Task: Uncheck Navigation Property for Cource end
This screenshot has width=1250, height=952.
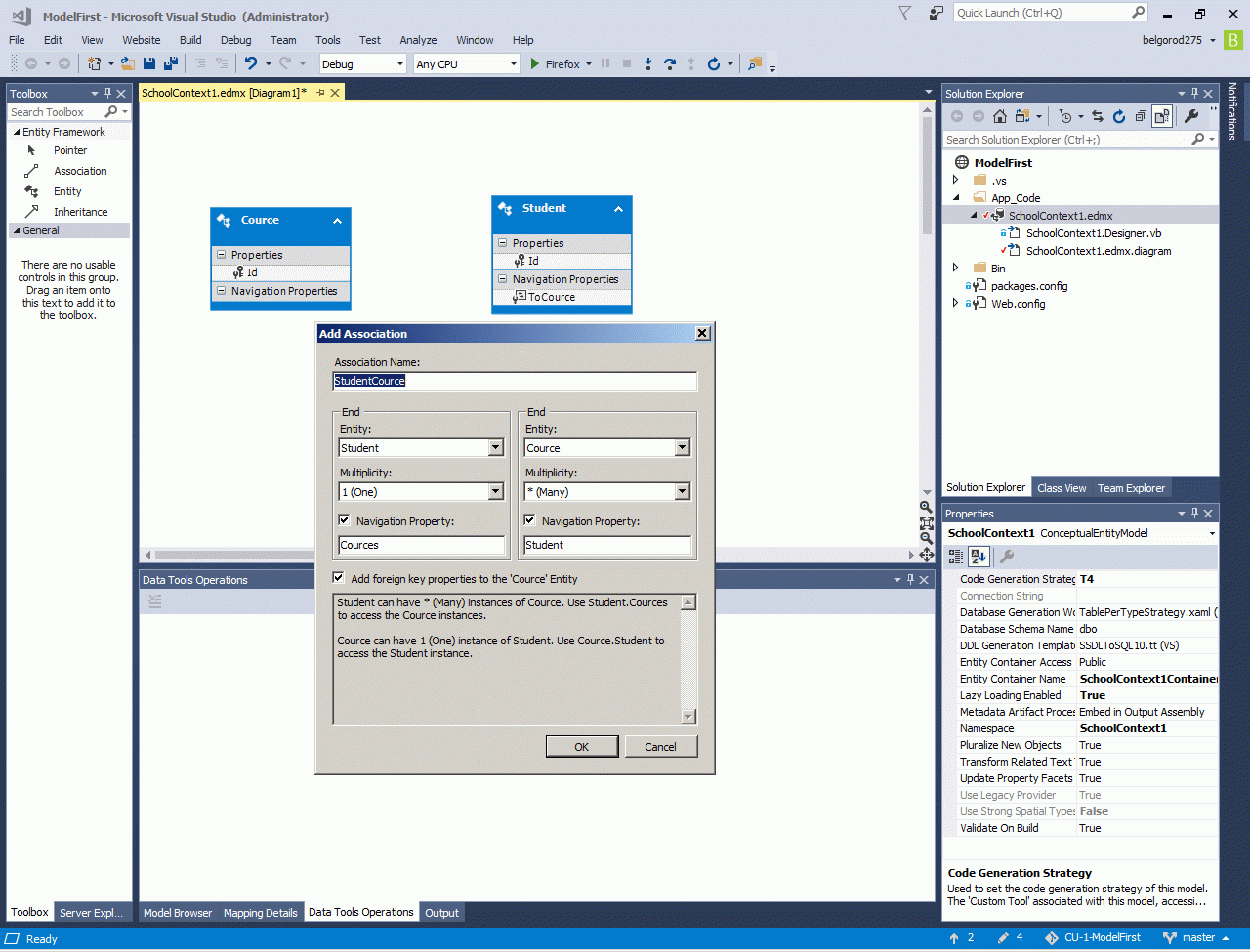Action: [x=530, y=520]
